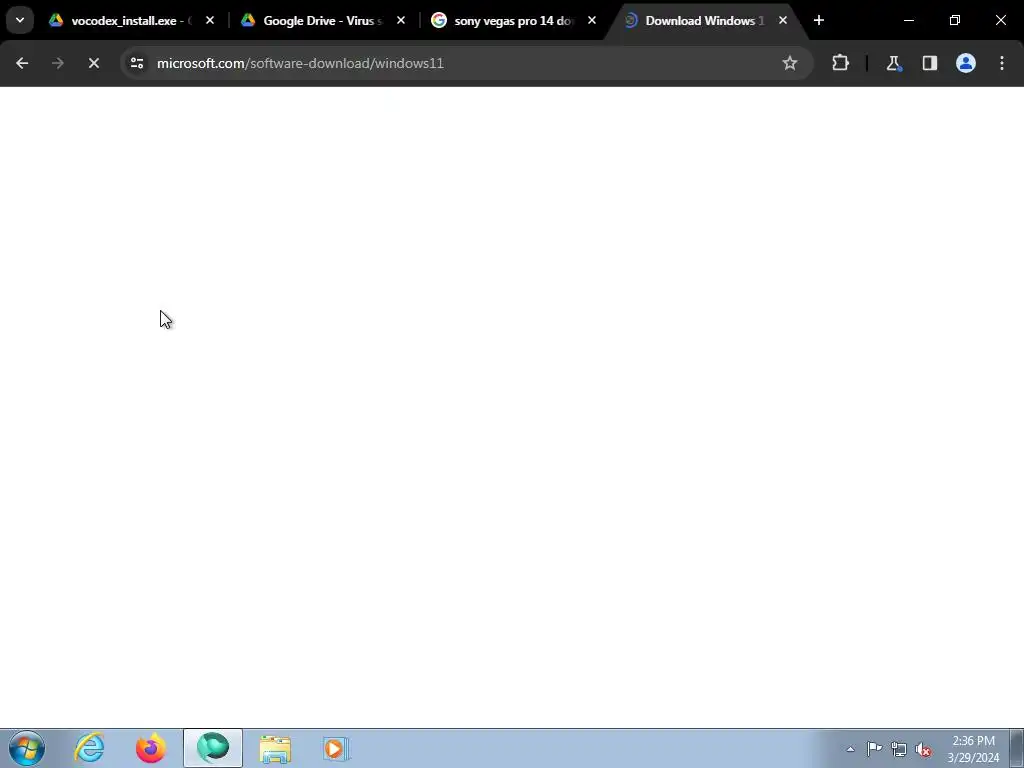Go back to previous page
This screenshot has height=768, width=1024.
pos(22,63)
